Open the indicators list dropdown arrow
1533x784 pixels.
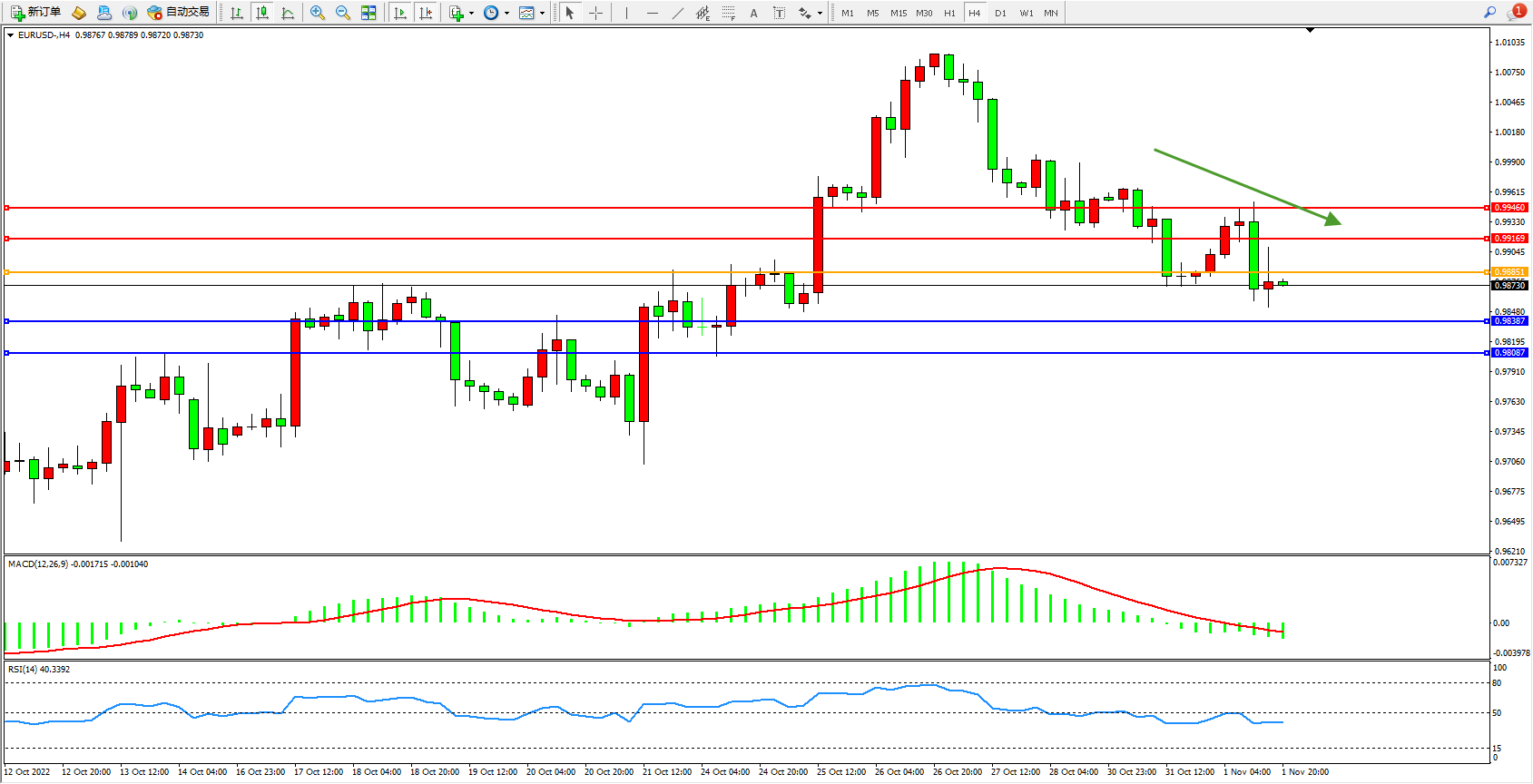(471, 13)
